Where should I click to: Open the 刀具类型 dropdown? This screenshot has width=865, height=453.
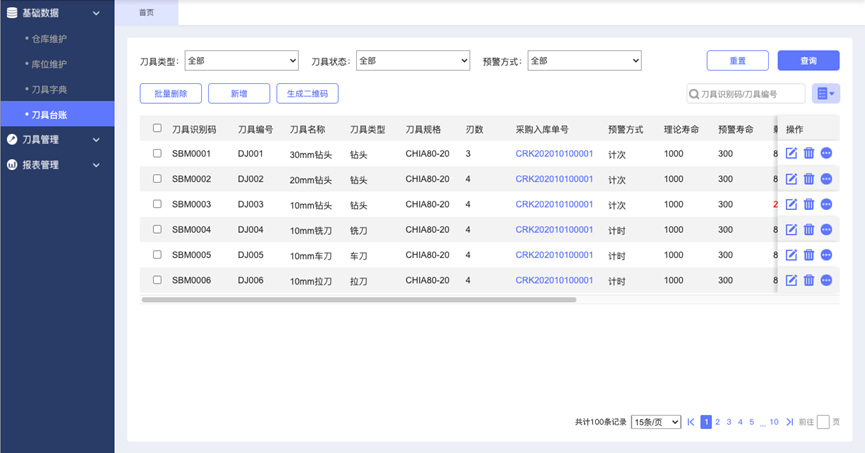(242, 61)
